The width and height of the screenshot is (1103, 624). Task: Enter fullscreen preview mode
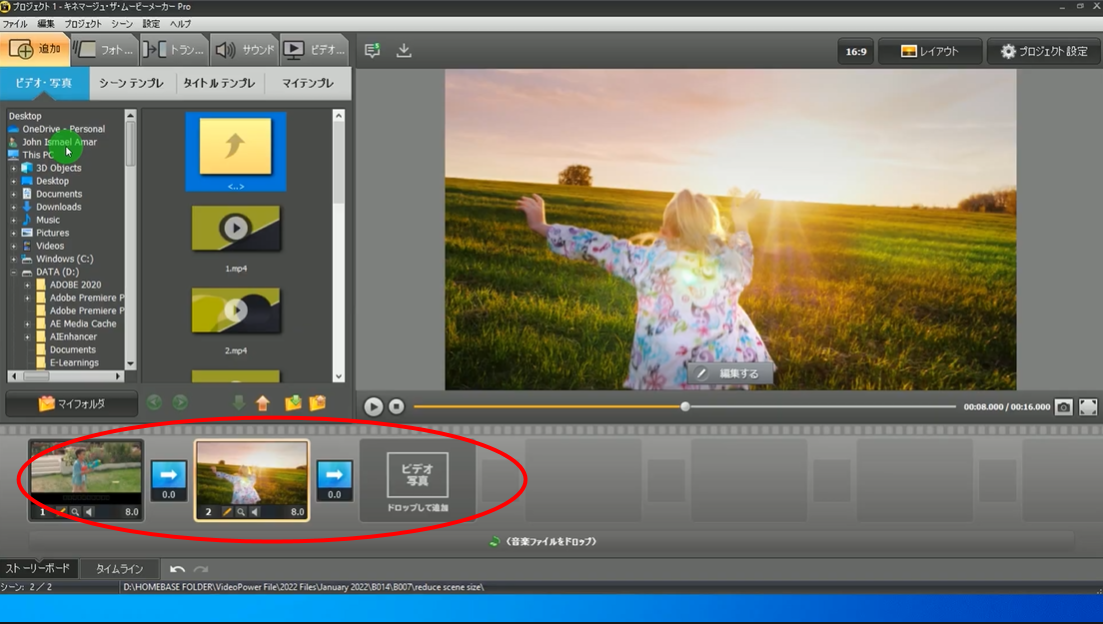(1088, 407)
